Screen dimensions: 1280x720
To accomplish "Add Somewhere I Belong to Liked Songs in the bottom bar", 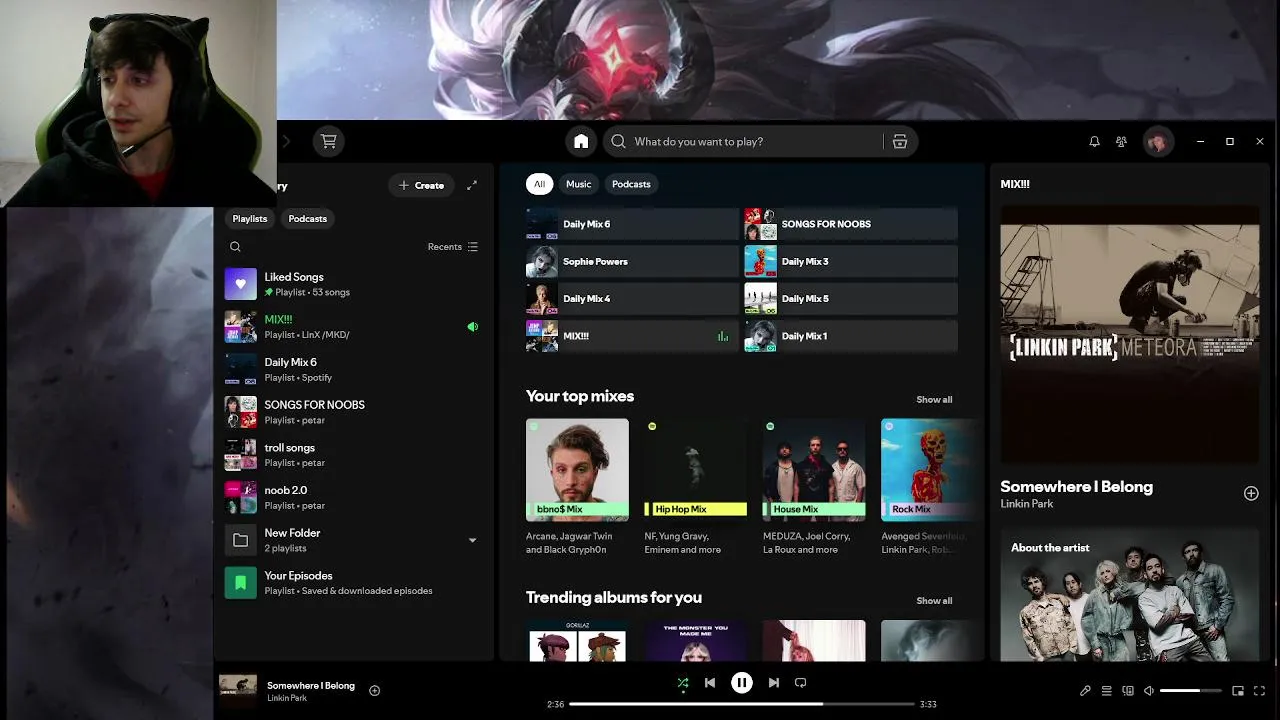I will click(374, 690).
